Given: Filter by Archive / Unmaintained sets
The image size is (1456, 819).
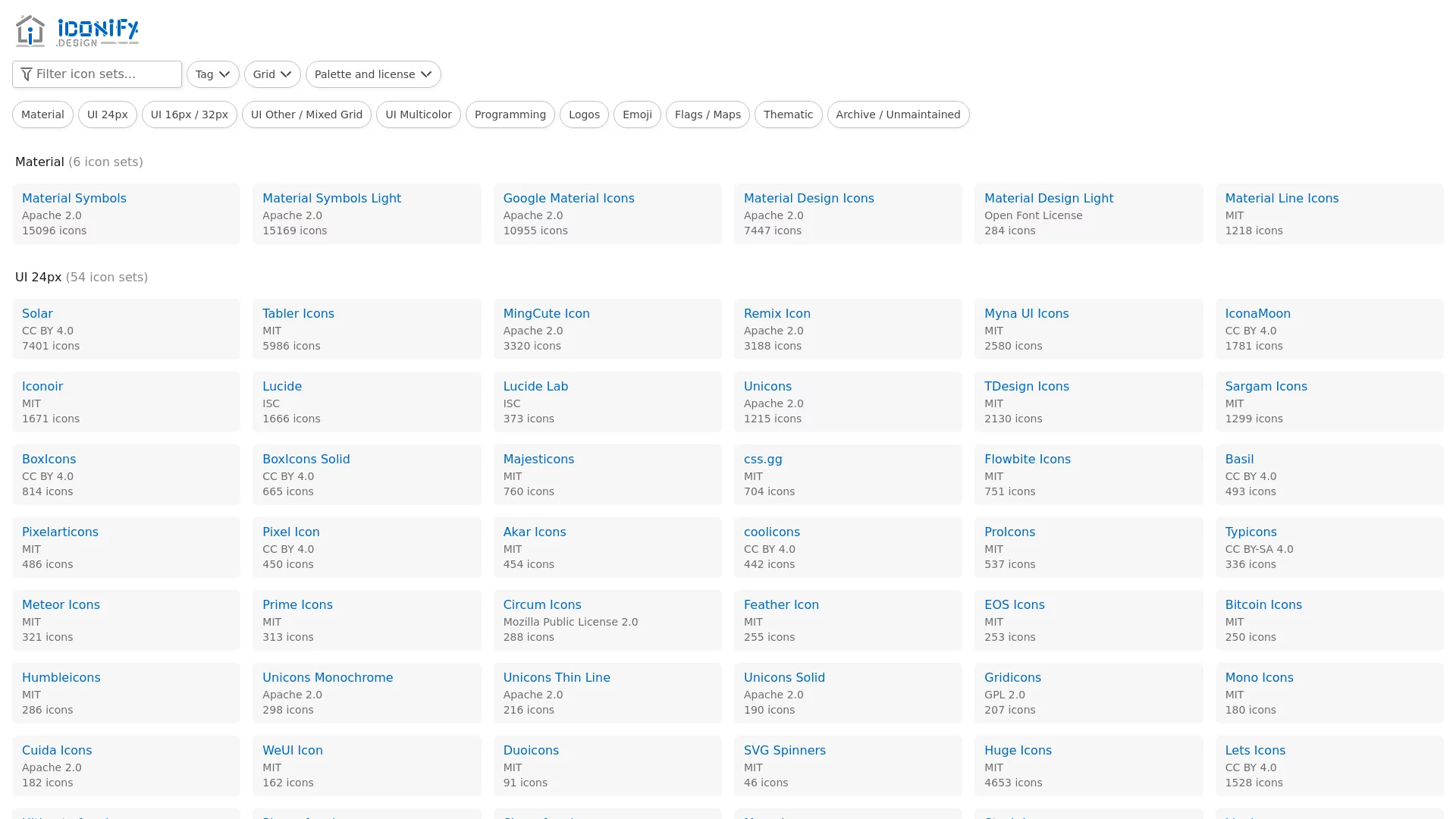Looking at the screenshot, I should [897, 115].
